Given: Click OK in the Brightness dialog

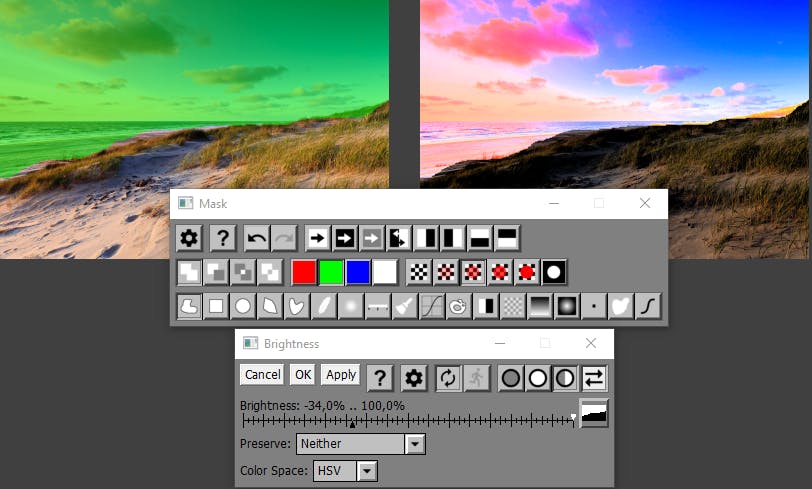Looking at the screenshot, I should 303,375.
